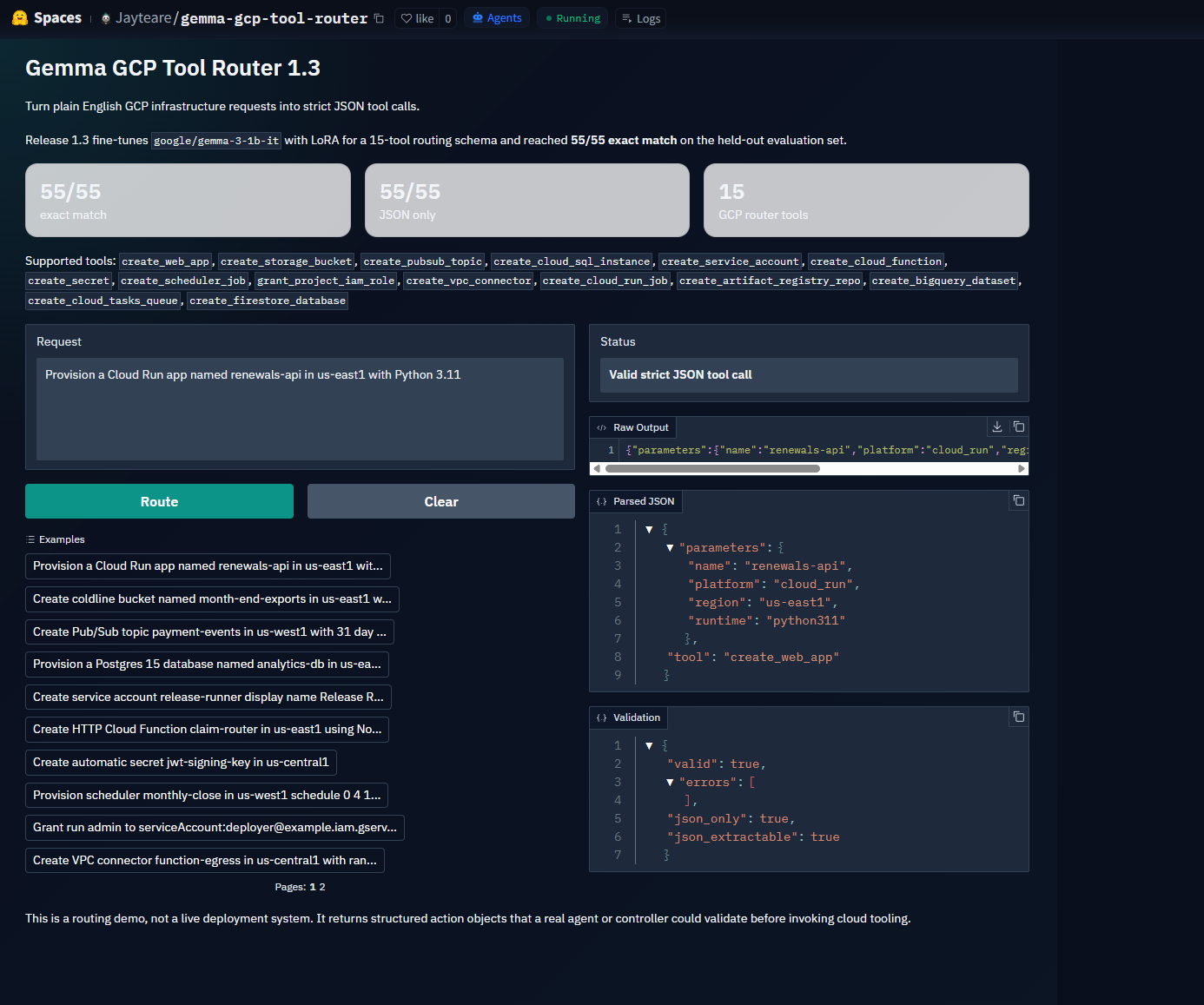Select example 'Create coldline bucket named month-end-exports'
1204x1005 pixels.
coord(212,598)
